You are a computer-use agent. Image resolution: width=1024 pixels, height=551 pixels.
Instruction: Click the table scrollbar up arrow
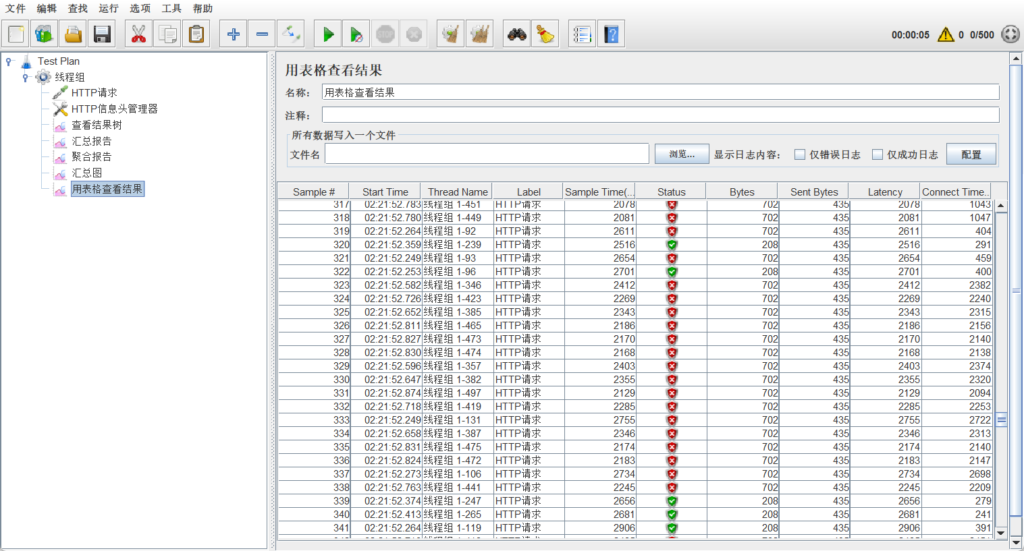[1000, 206]
